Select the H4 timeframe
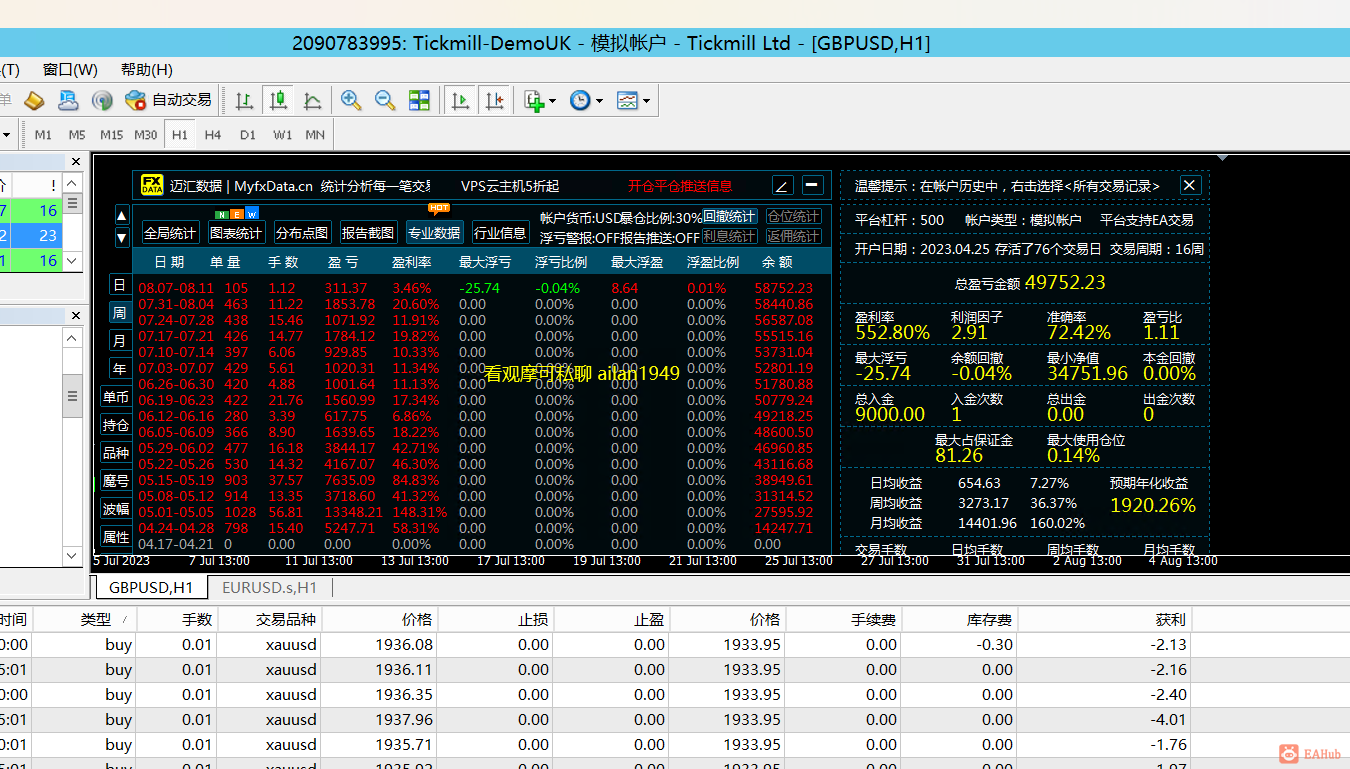 click(213, 135)
